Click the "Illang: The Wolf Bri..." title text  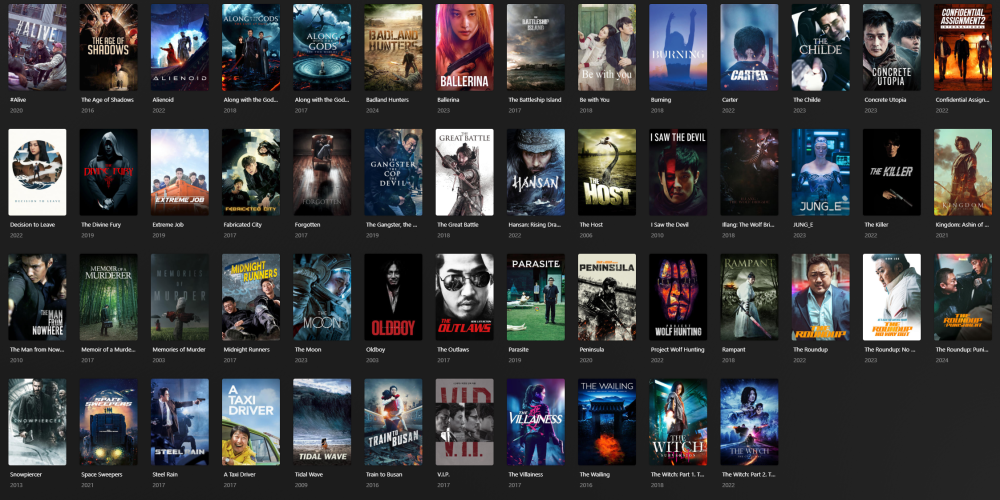[749, 224]
